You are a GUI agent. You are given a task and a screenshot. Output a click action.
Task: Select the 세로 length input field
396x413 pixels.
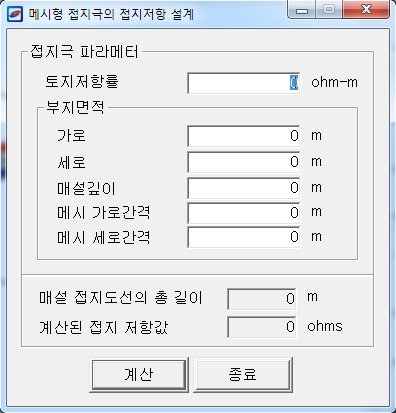244,162
